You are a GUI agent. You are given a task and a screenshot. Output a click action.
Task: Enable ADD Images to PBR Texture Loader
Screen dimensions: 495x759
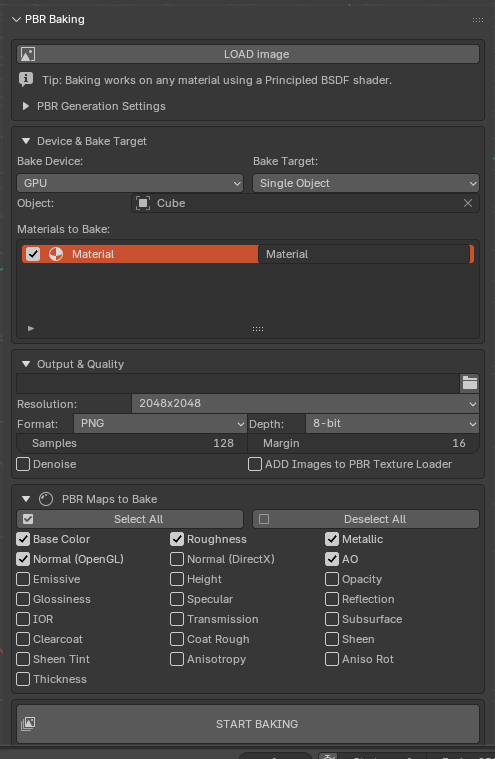pyautogui.click(x=255, y=464)
